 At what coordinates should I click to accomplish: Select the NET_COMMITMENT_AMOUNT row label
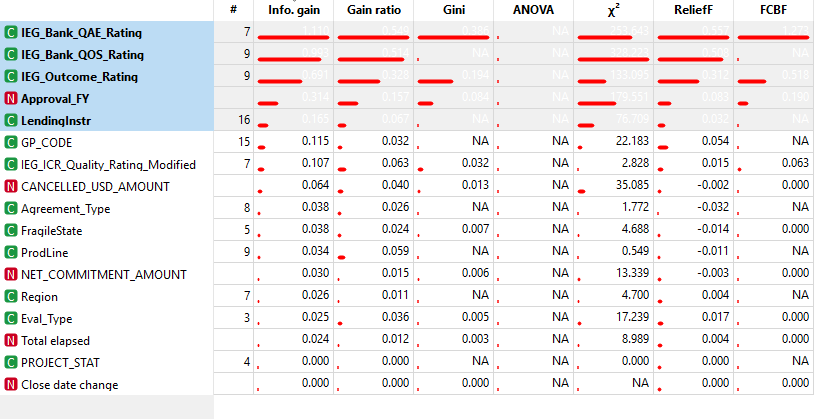point(103,275)
